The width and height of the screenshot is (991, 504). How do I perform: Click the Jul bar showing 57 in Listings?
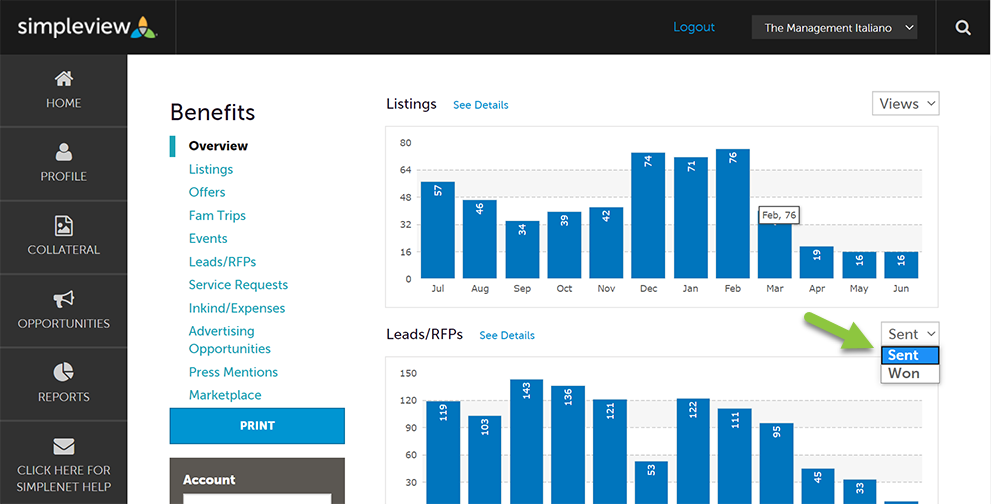438,230
